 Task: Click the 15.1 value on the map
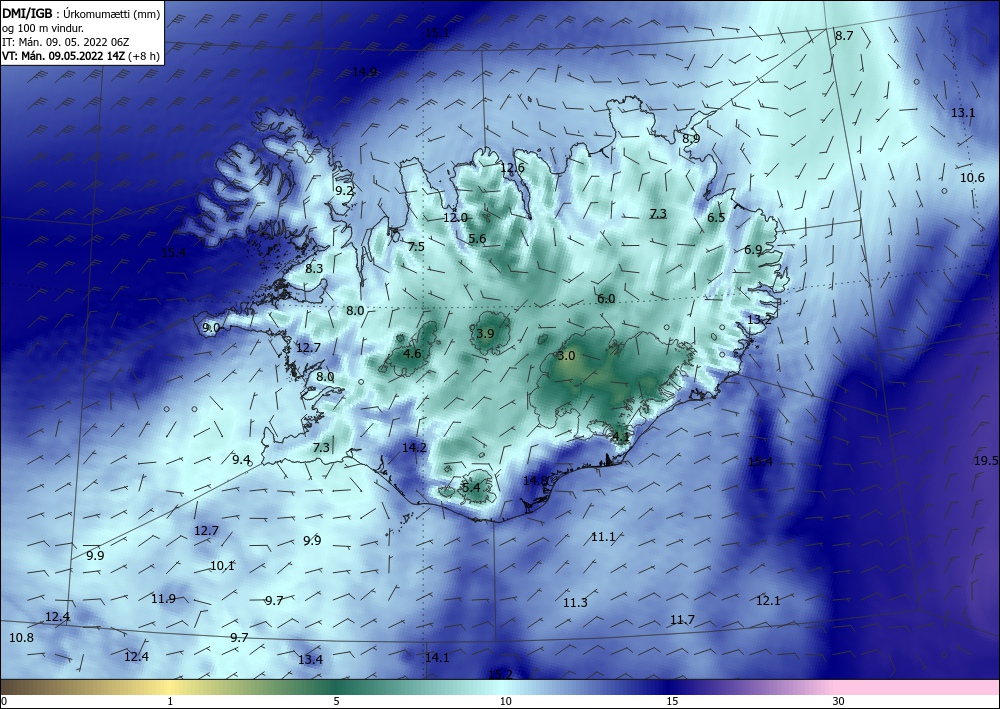tap(438, 33)
